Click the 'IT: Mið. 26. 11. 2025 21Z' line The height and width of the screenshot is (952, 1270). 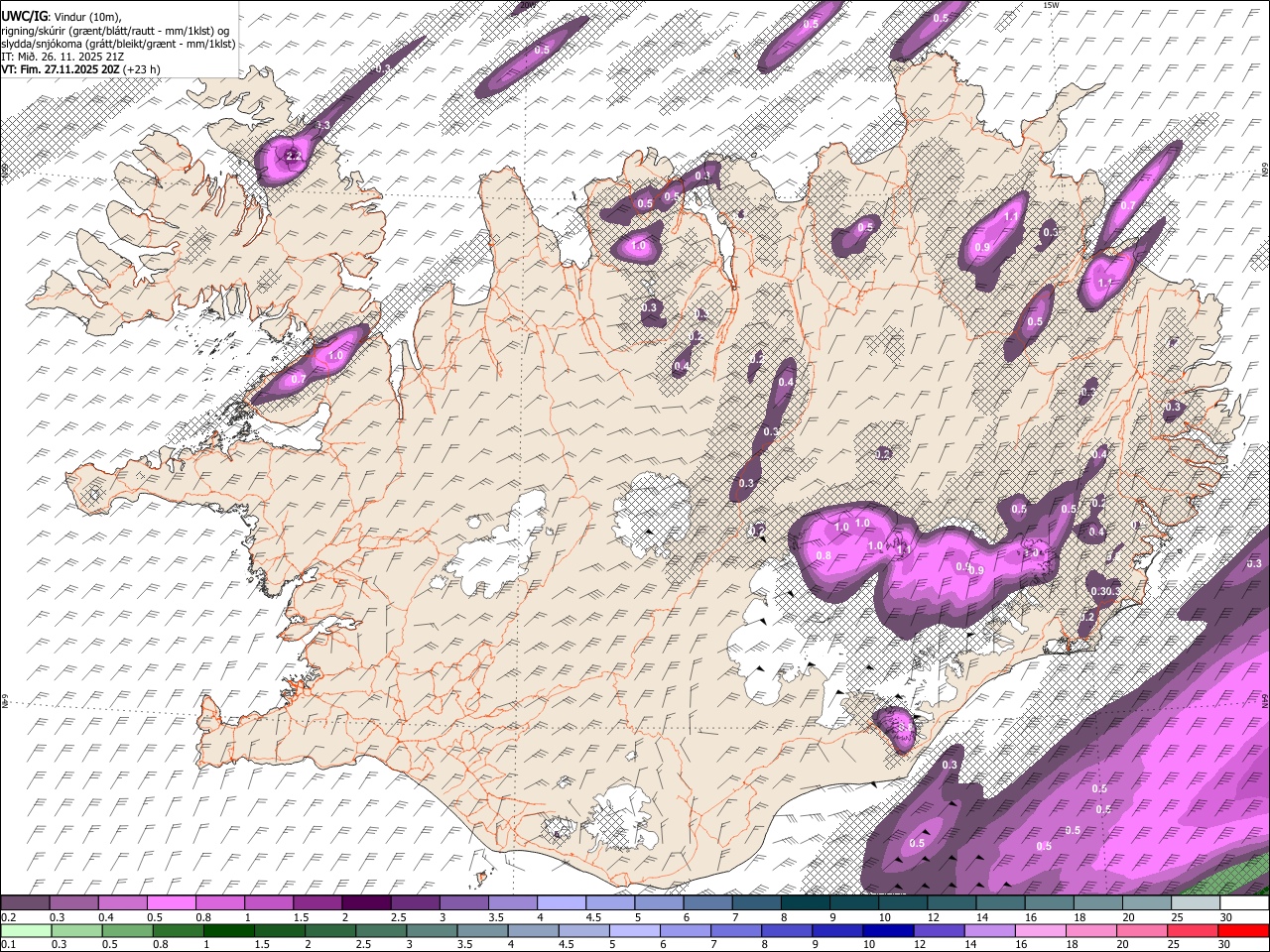click(x=63, y=57)
